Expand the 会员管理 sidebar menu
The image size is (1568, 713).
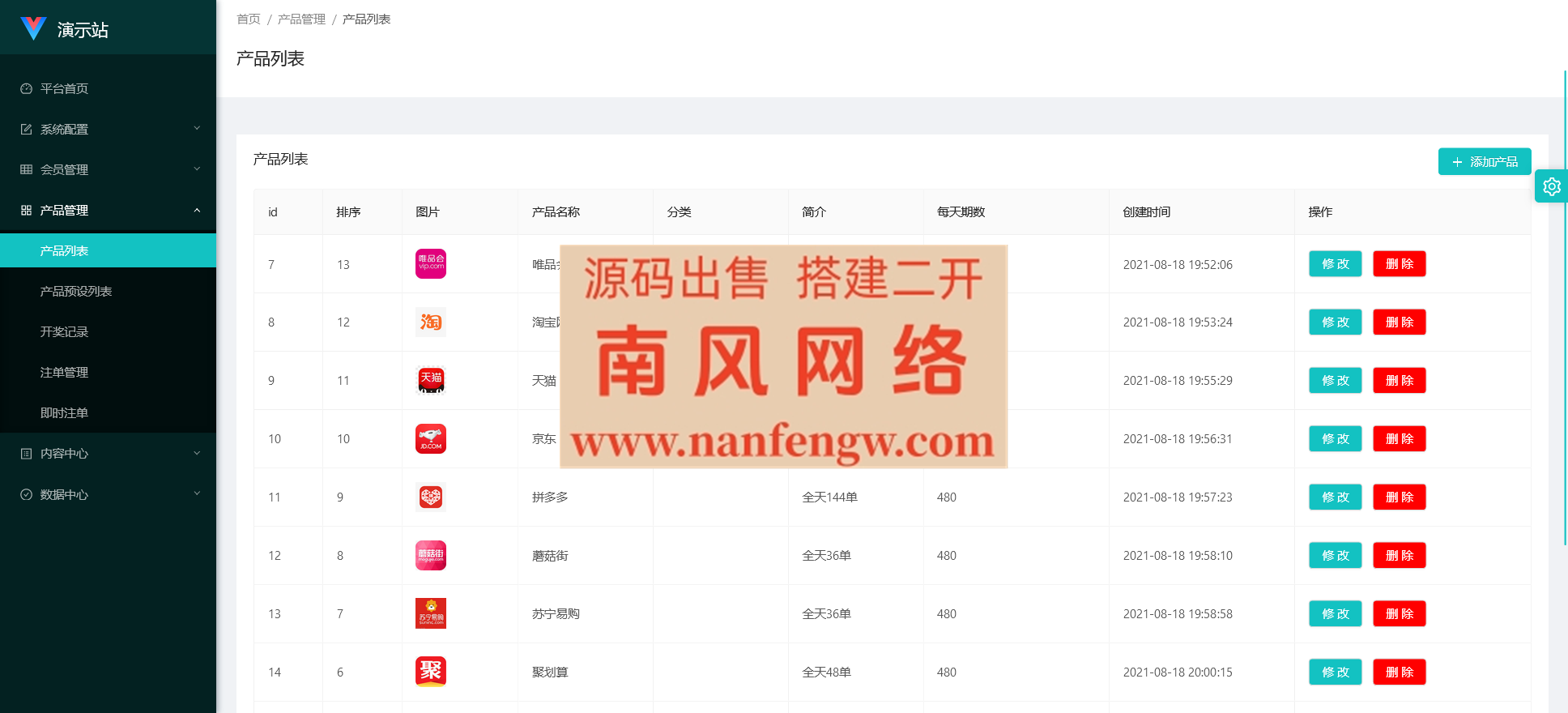pos(108,169)
